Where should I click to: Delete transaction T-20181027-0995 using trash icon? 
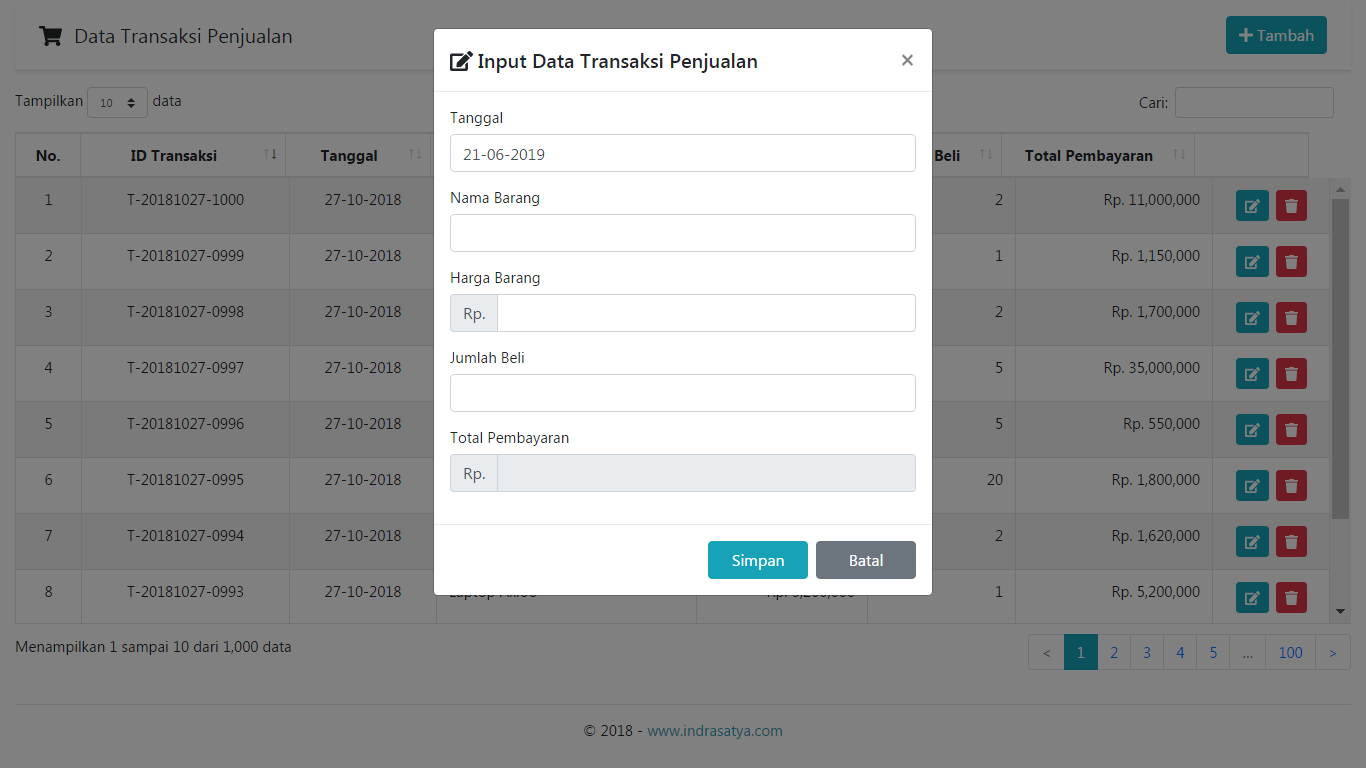[x=1291, y=486]
